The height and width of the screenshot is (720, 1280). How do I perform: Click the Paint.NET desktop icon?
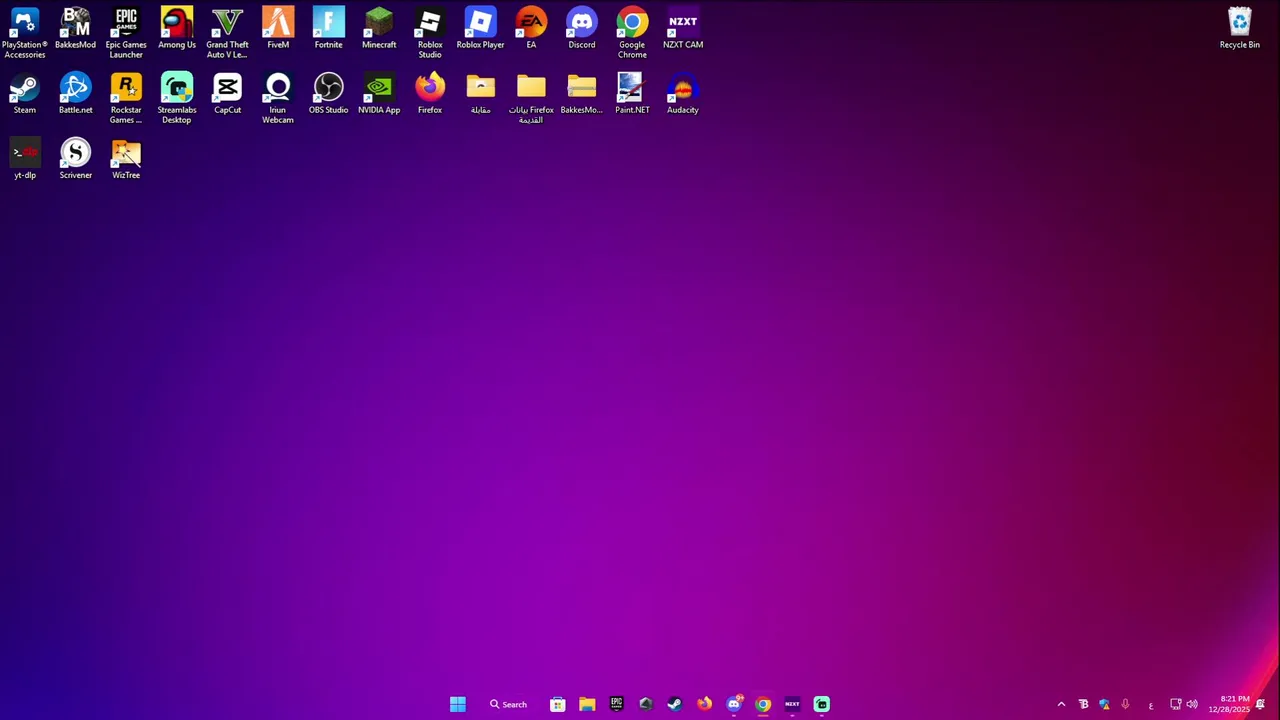click(x=632, y=94)
